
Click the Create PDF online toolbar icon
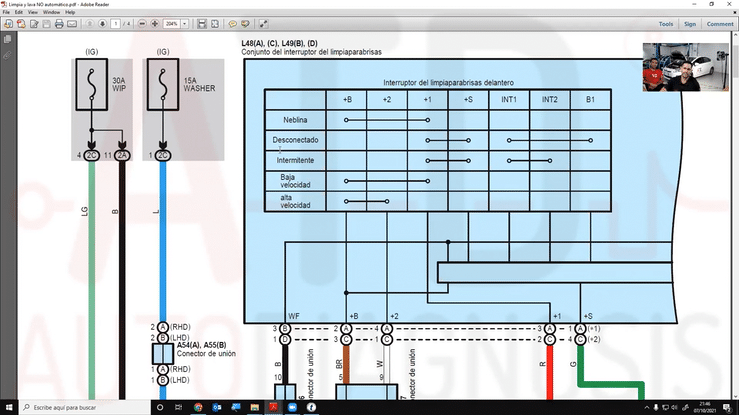click(8, 24)
